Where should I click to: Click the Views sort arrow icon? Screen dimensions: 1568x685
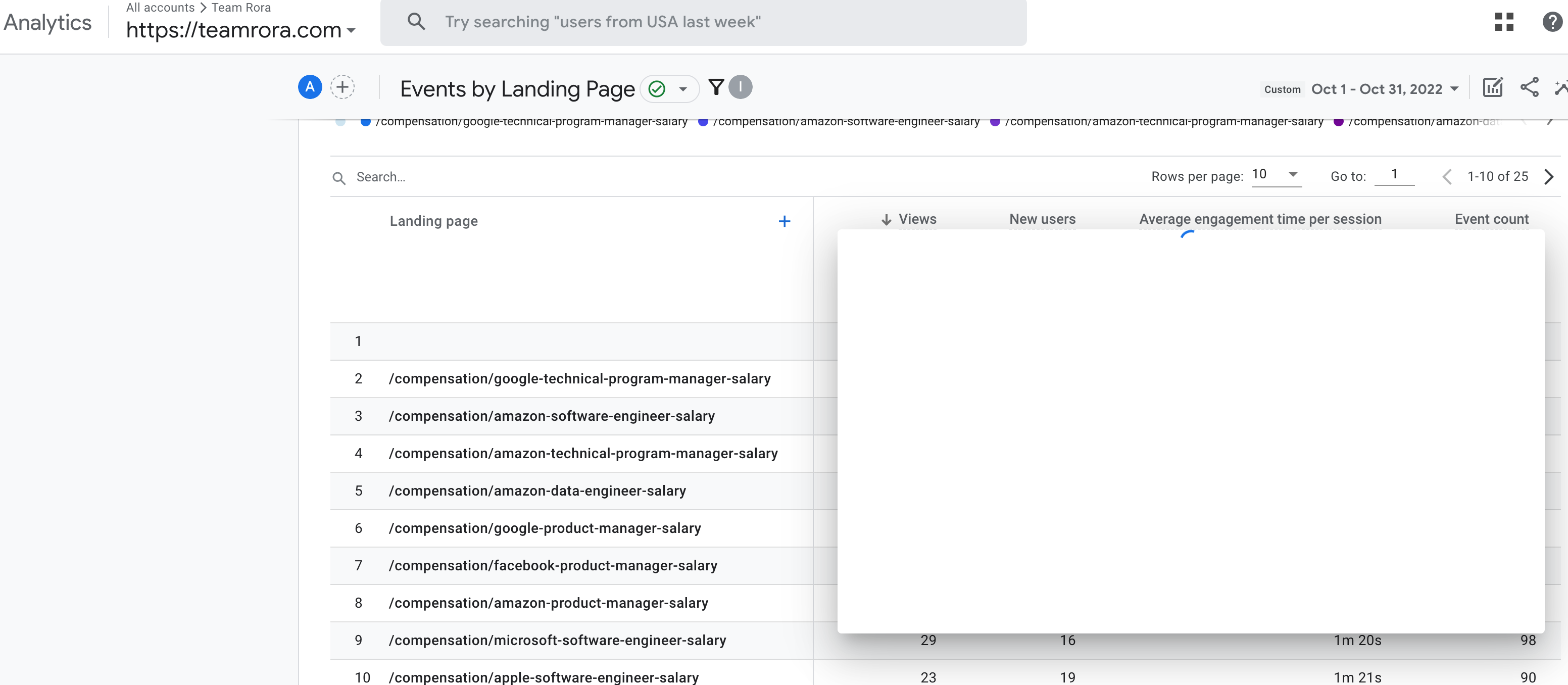[886, 220]
